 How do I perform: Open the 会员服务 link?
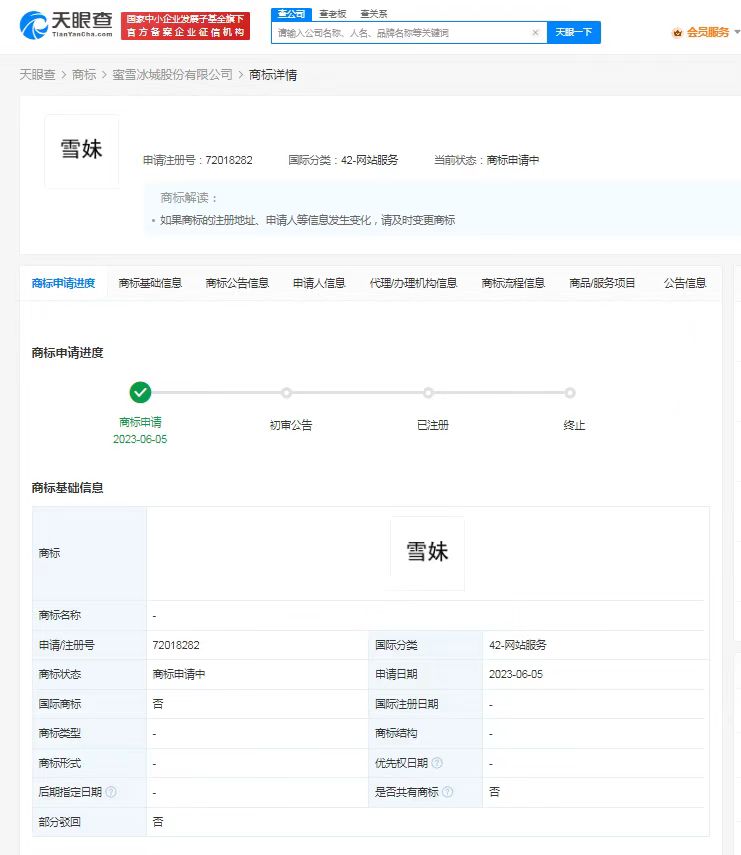(x=708, y=33)
